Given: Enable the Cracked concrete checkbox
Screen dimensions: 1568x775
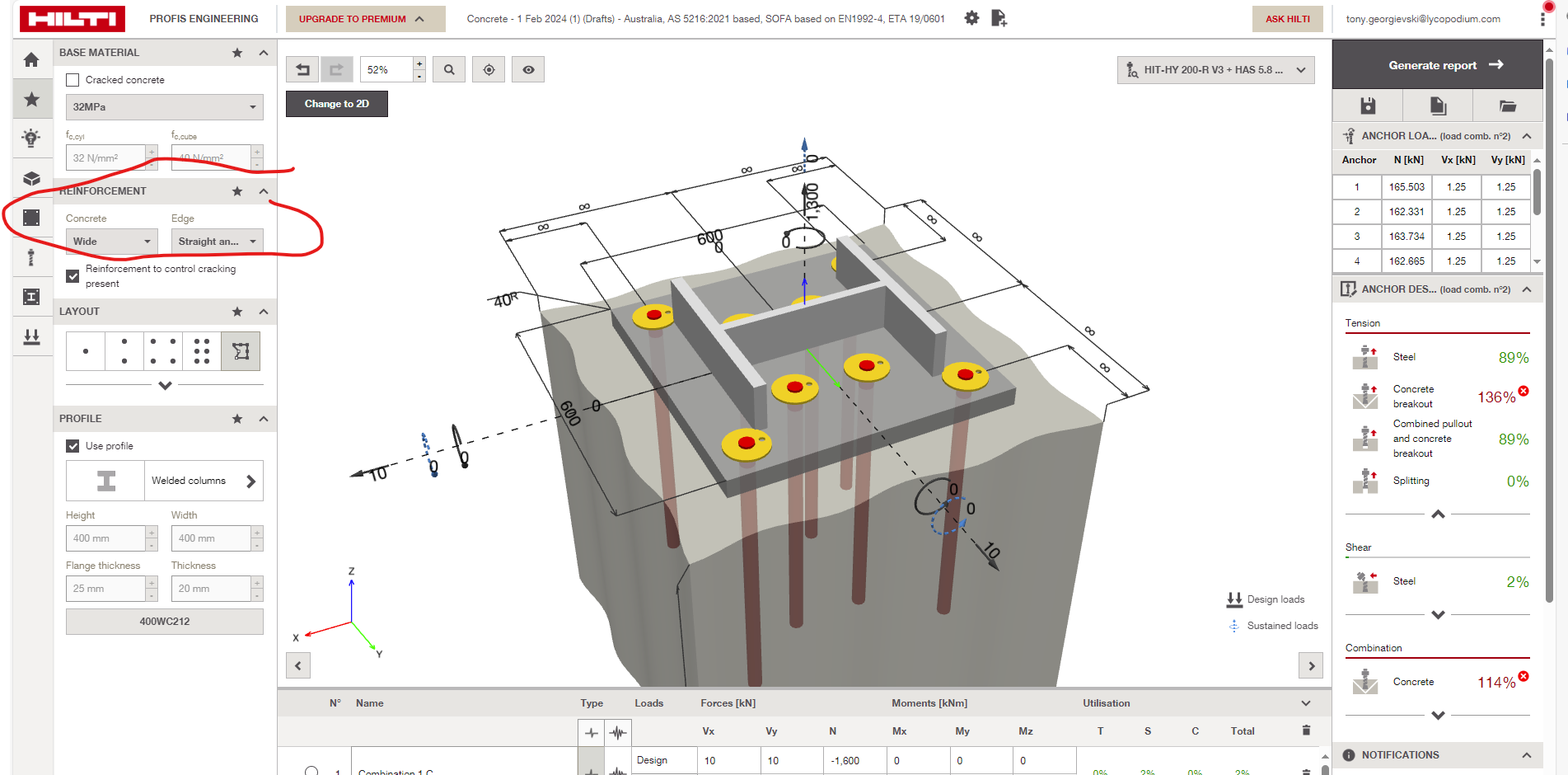Looking at the screenshot, I should tap(73, 79).
